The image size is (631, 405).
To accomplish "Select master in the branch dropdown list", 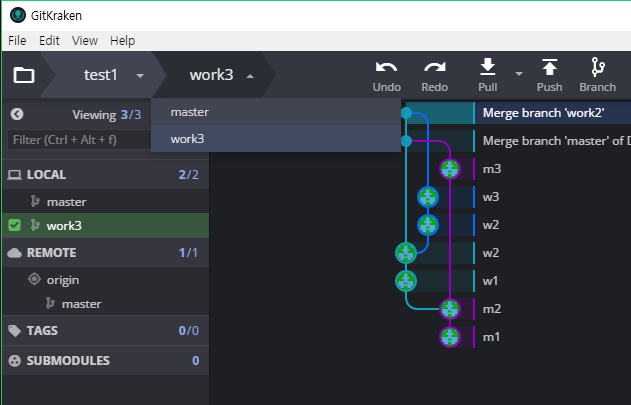I will 276,112.
